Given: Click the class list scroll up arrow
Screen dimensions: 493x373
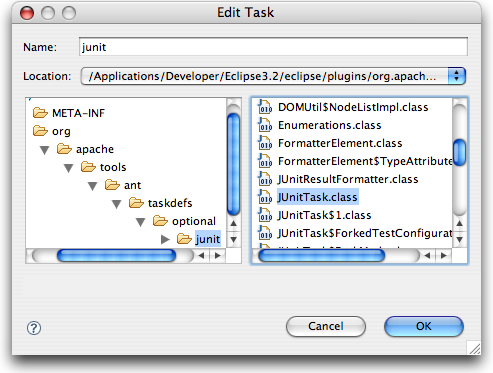Looking at the screenshot, I should (460, 223).
